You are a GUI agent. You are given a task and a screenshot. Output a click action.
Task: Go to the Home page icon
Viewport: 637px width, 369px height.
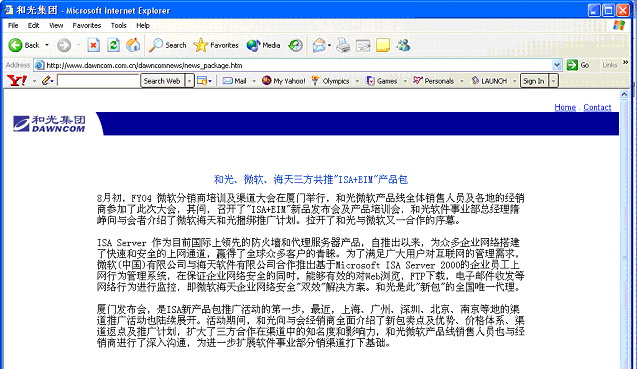coord(133,45)
